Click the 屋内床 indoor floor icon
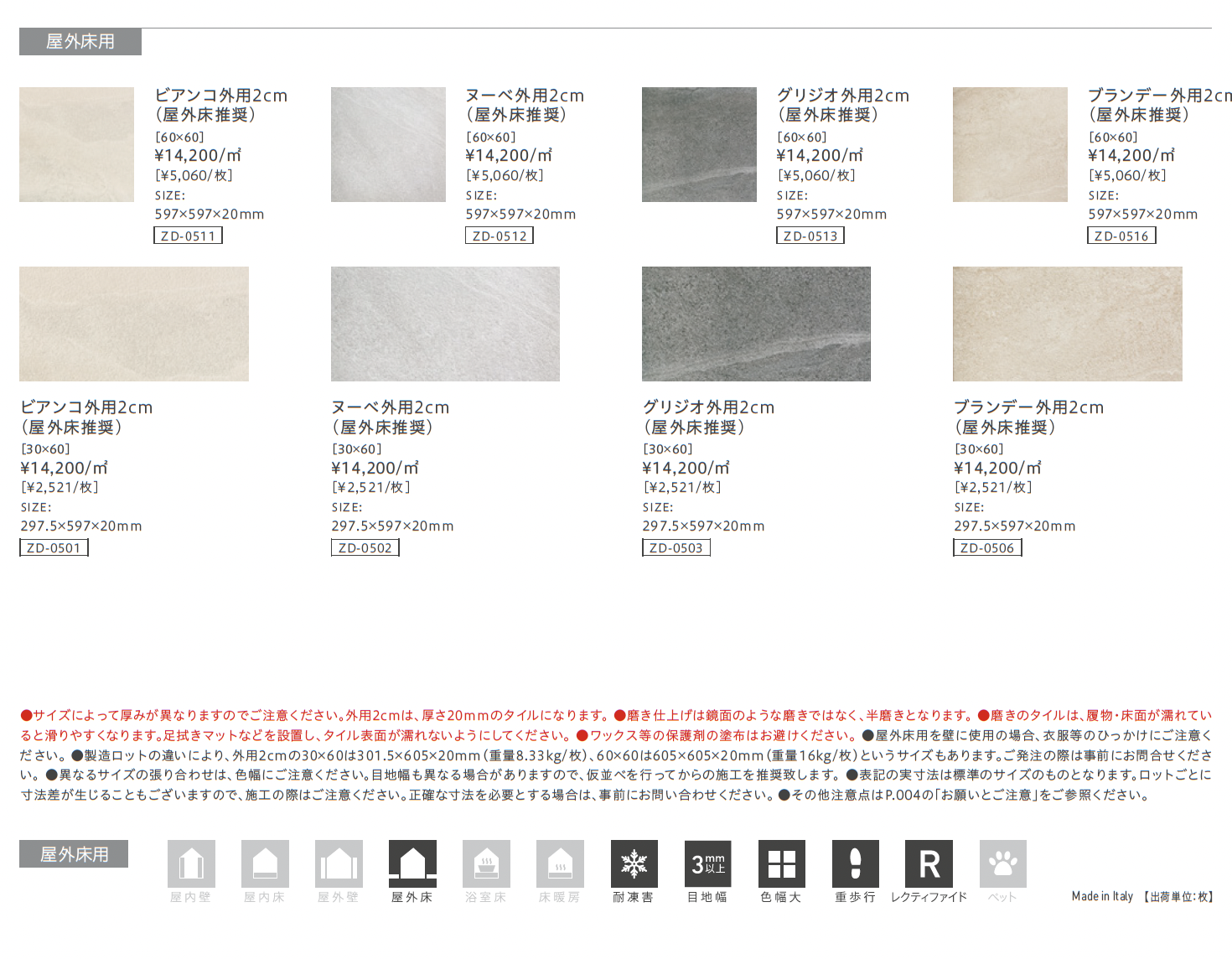 point(265,863)
